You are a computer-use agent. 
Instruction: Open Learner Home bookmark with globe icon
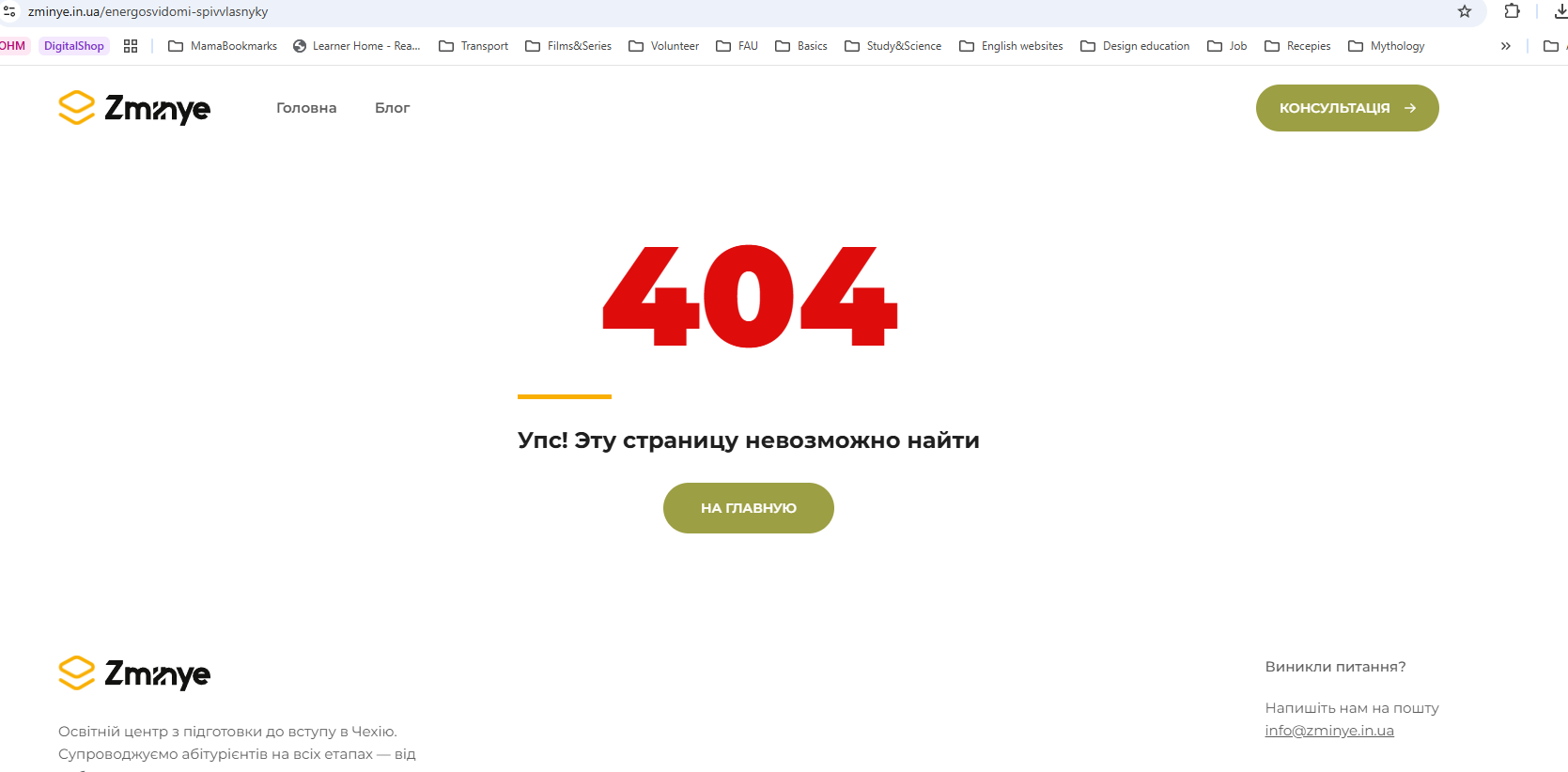(356, 46)
